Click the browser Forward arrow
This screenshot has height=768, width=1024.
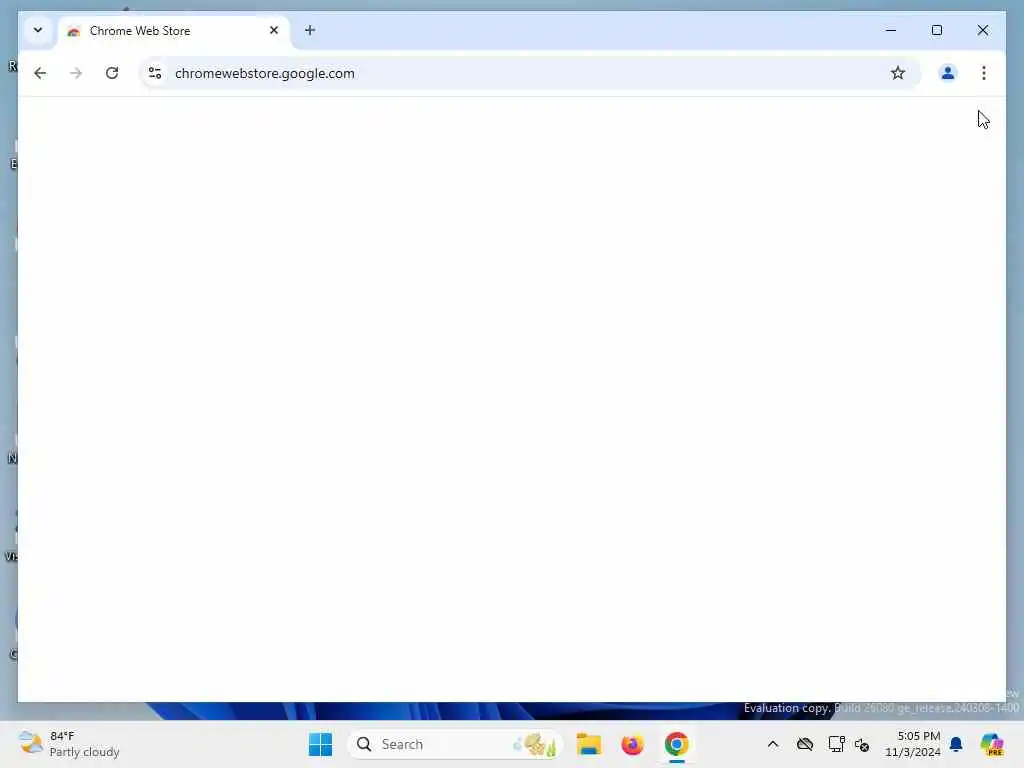point(76,73)
